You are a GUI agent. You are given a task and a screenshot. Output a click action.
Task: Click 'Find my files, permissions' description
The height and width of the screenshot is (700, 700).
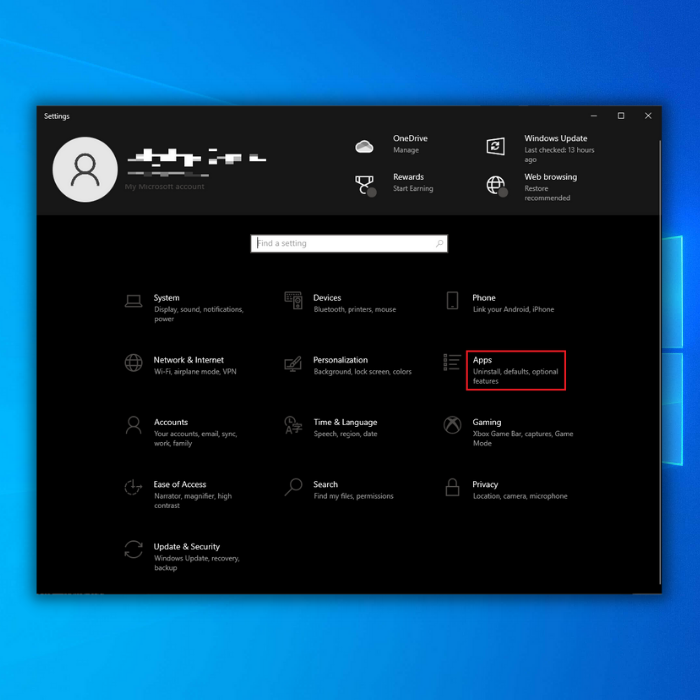point(353,496)
